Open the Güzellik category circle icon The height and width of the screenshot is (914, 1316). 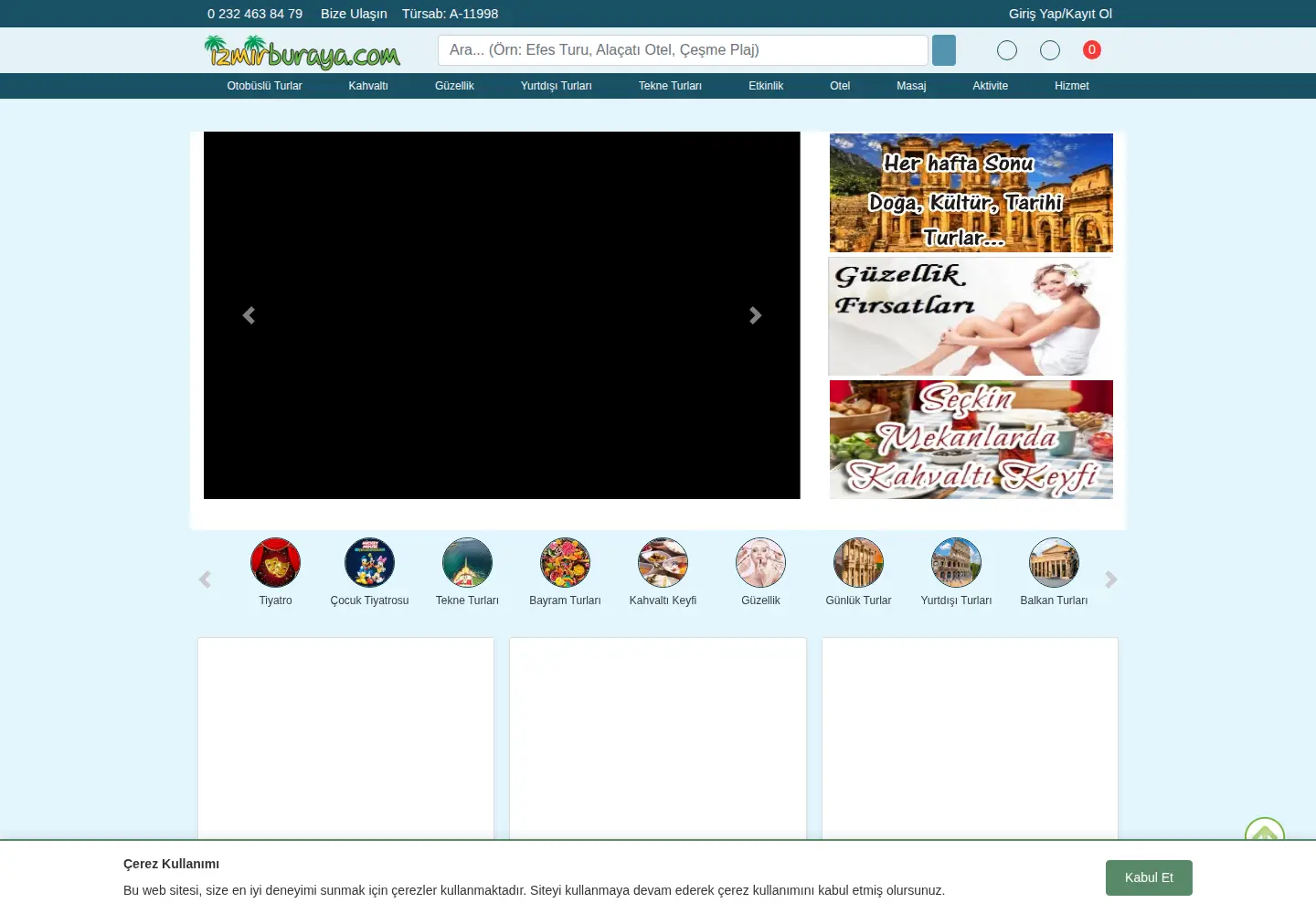point(760,562)
